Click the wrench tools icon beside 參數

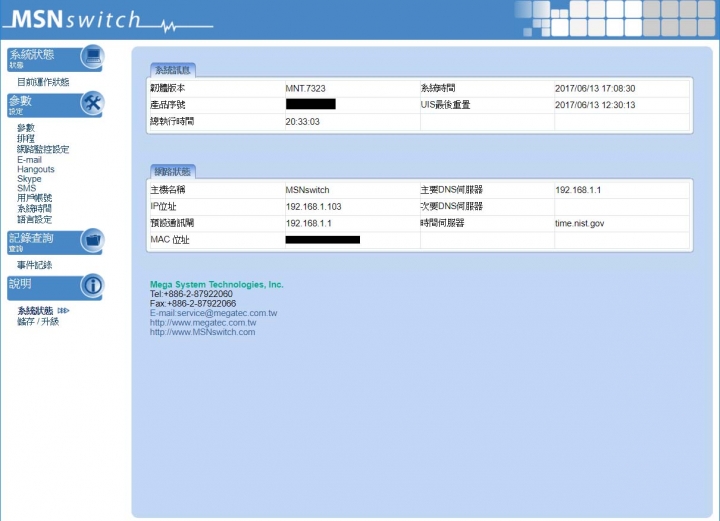[x=92, y=103]
